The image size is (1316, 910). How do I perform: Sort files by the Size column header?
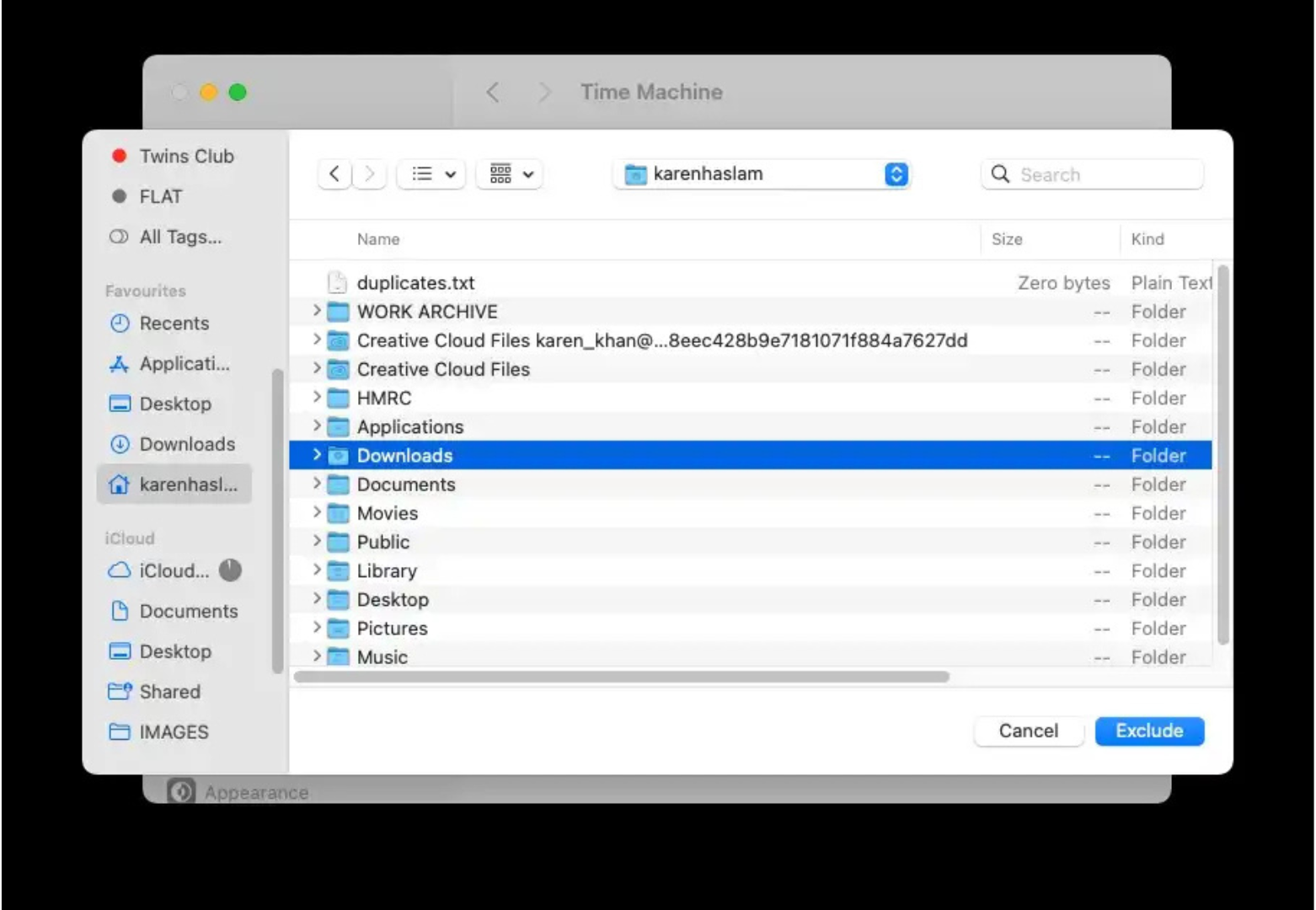(1008, 238)
